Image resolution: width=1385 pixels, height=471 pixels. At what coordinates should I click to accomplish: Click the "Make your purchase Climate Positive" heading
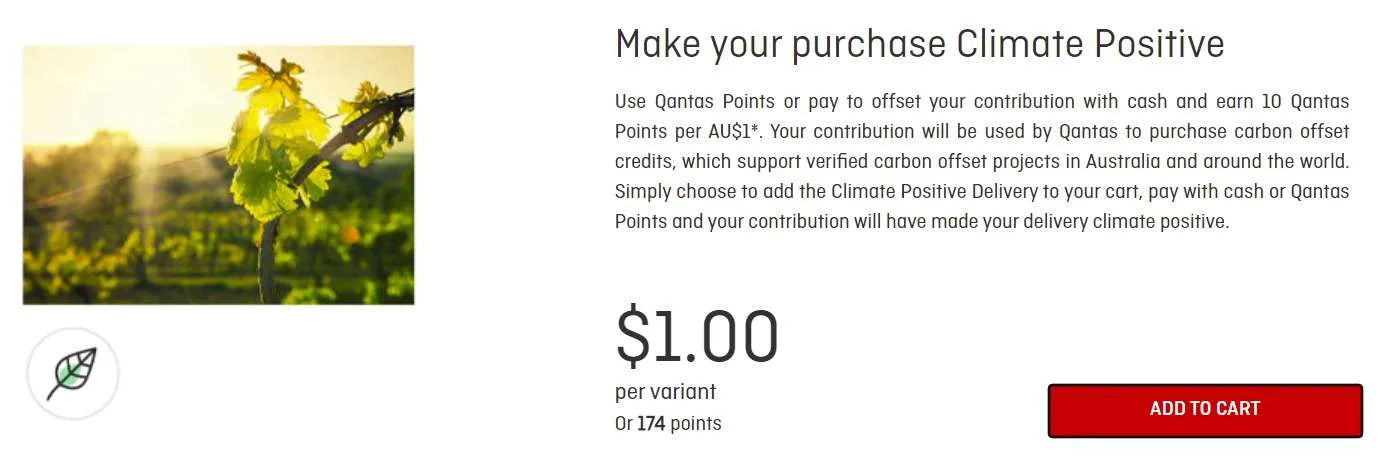click(x=919, y=44)
